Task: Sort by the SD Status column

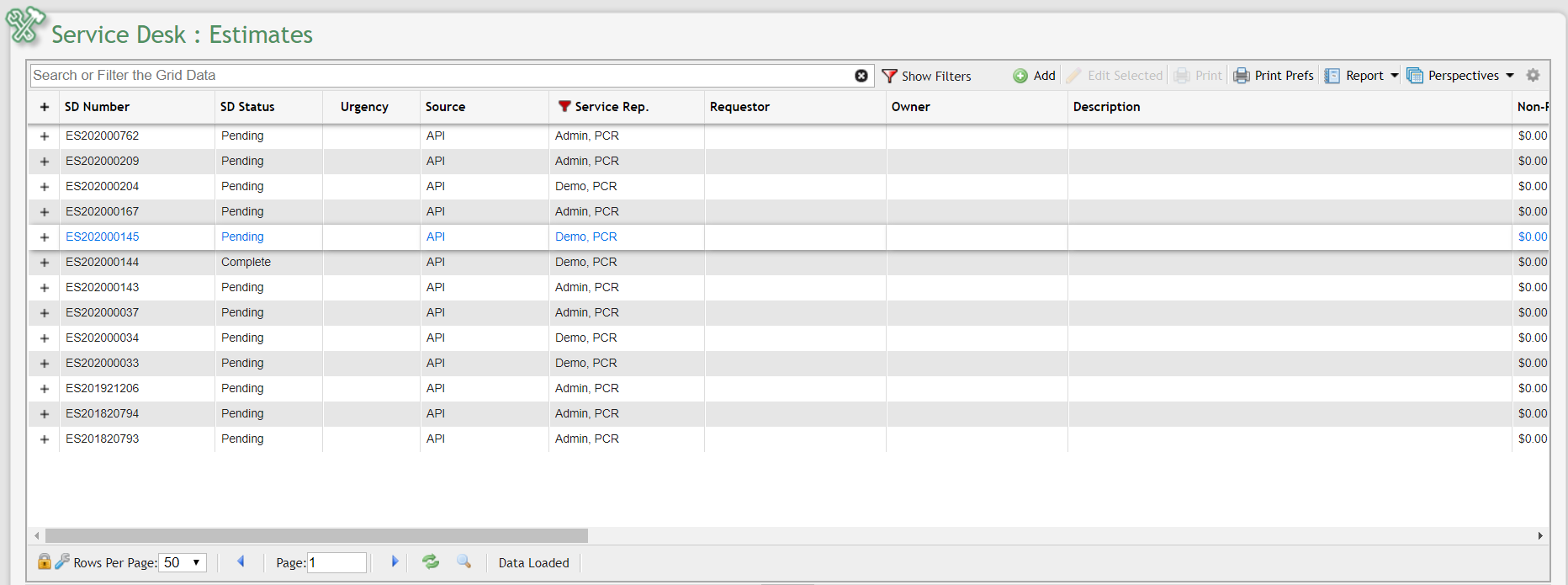Action: coord(247,107)
